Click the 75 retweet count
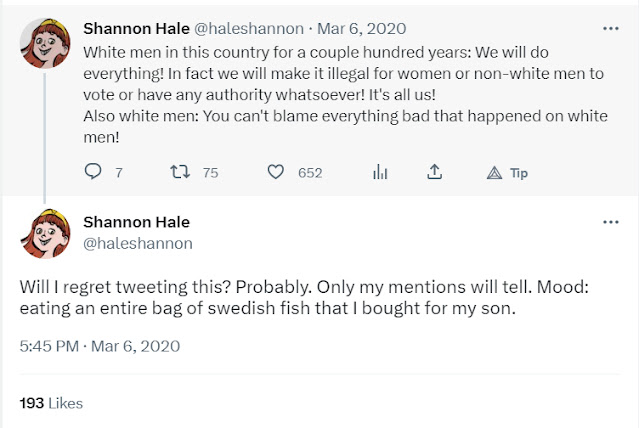The height and width of the screenshot is (428, 639). click(210, 172)
